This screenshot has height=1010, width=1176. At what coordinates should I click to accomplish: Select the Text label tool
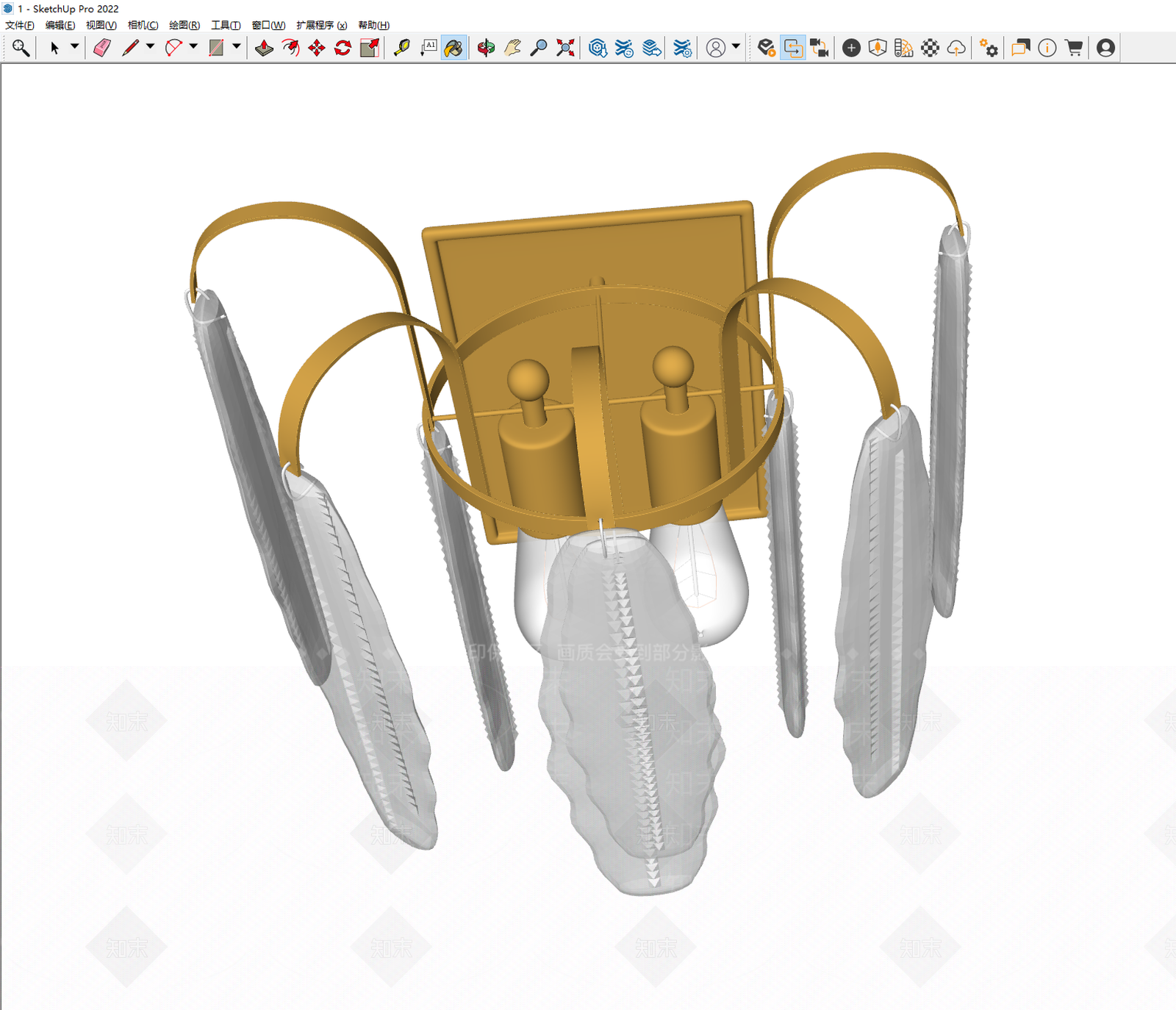tap(429, 48)
